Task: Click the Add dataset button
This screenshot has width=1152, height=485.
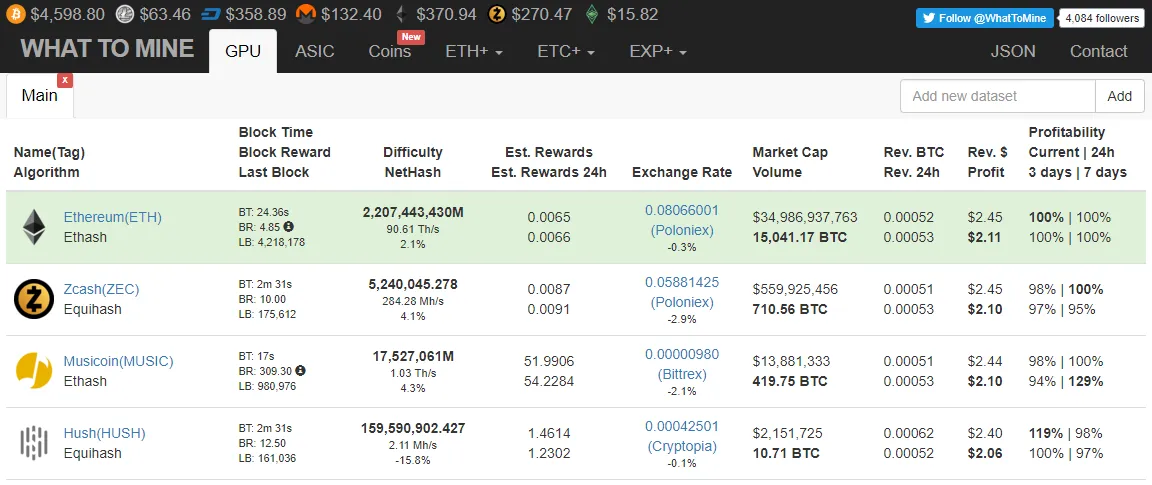Action: [1120, 96]
